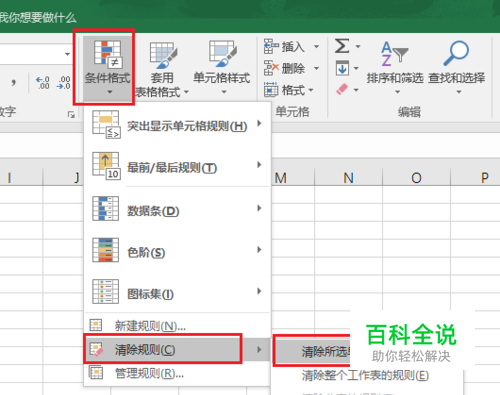The height and width of the screenshot is (395, 500).
Task: Click the Clear eraser icon
Action: (342, 89)
